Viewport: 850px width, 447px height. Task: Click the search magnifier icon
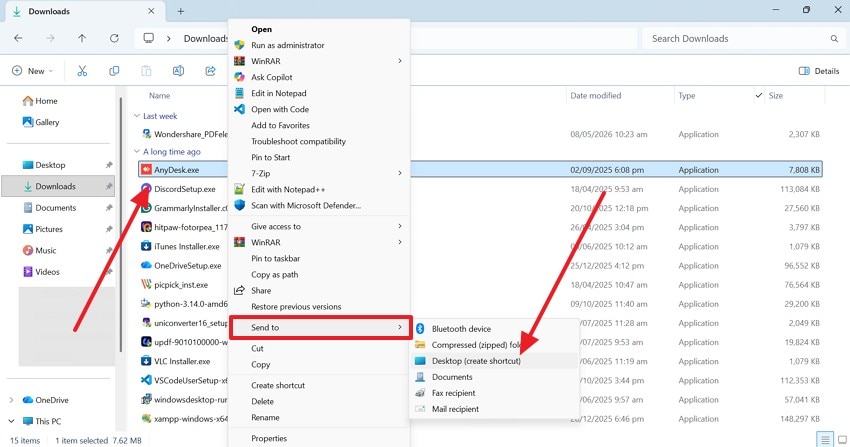point(834,38)
